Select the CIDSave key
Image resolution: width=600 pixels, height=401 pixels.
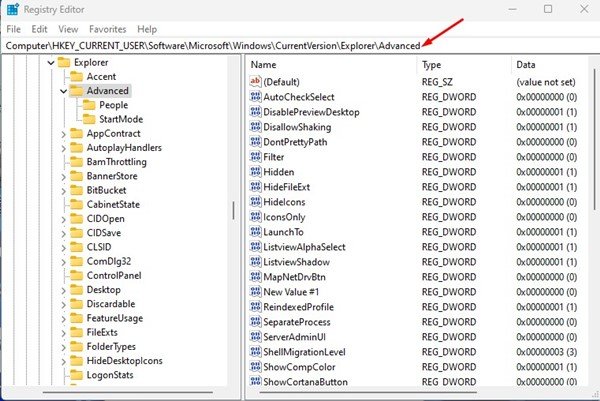[103, 233]
